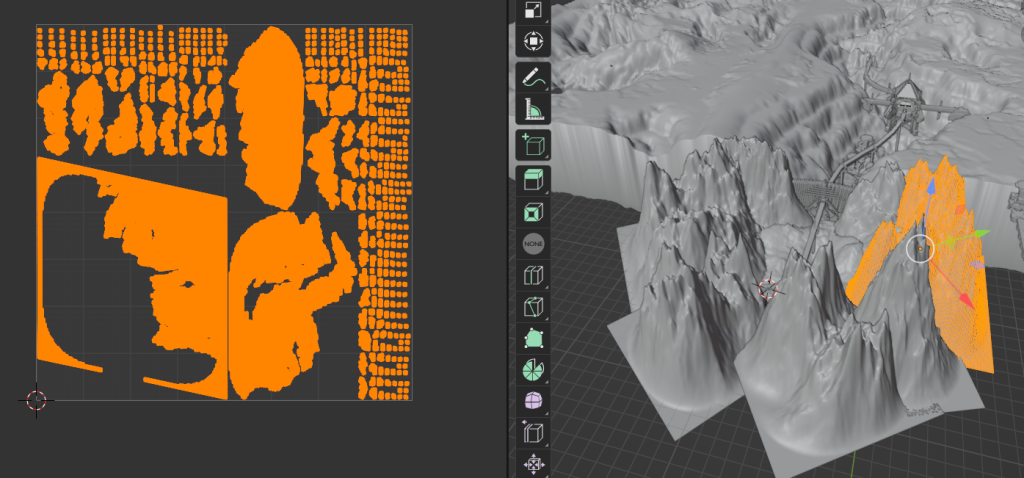The image size is (1024, 478).
Task: Select the Knife tool
Action: (x=534, y=306)
